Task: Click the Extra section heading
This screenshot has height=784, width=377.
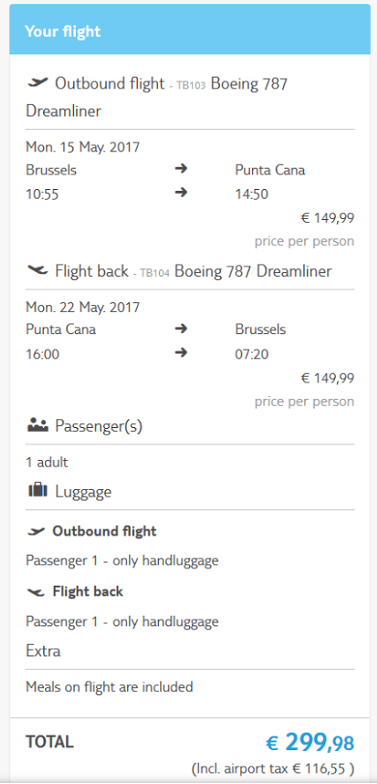Action: pyautogui.click(x=43, y=651)
